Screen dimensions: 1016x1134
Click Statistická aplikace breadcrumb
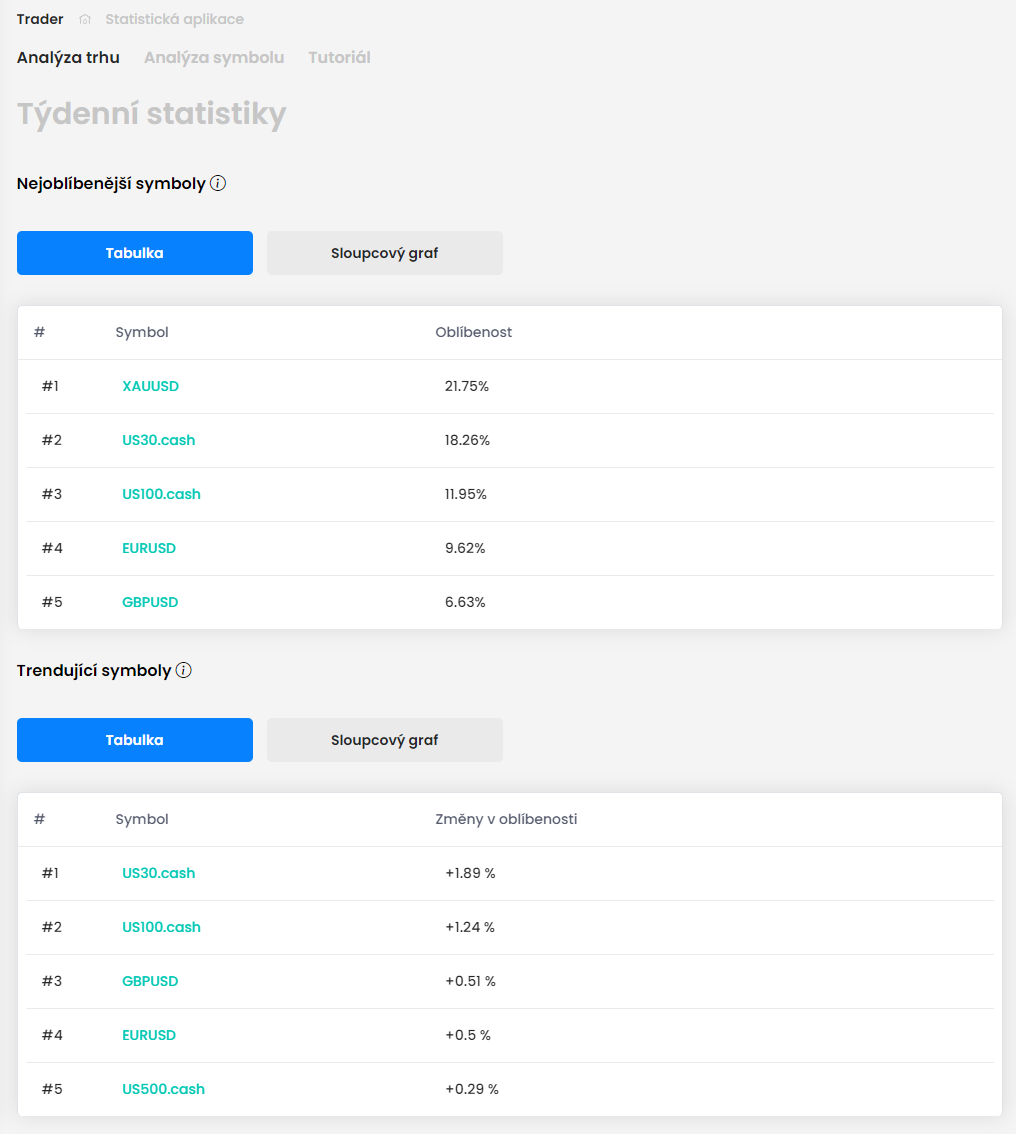174,19
